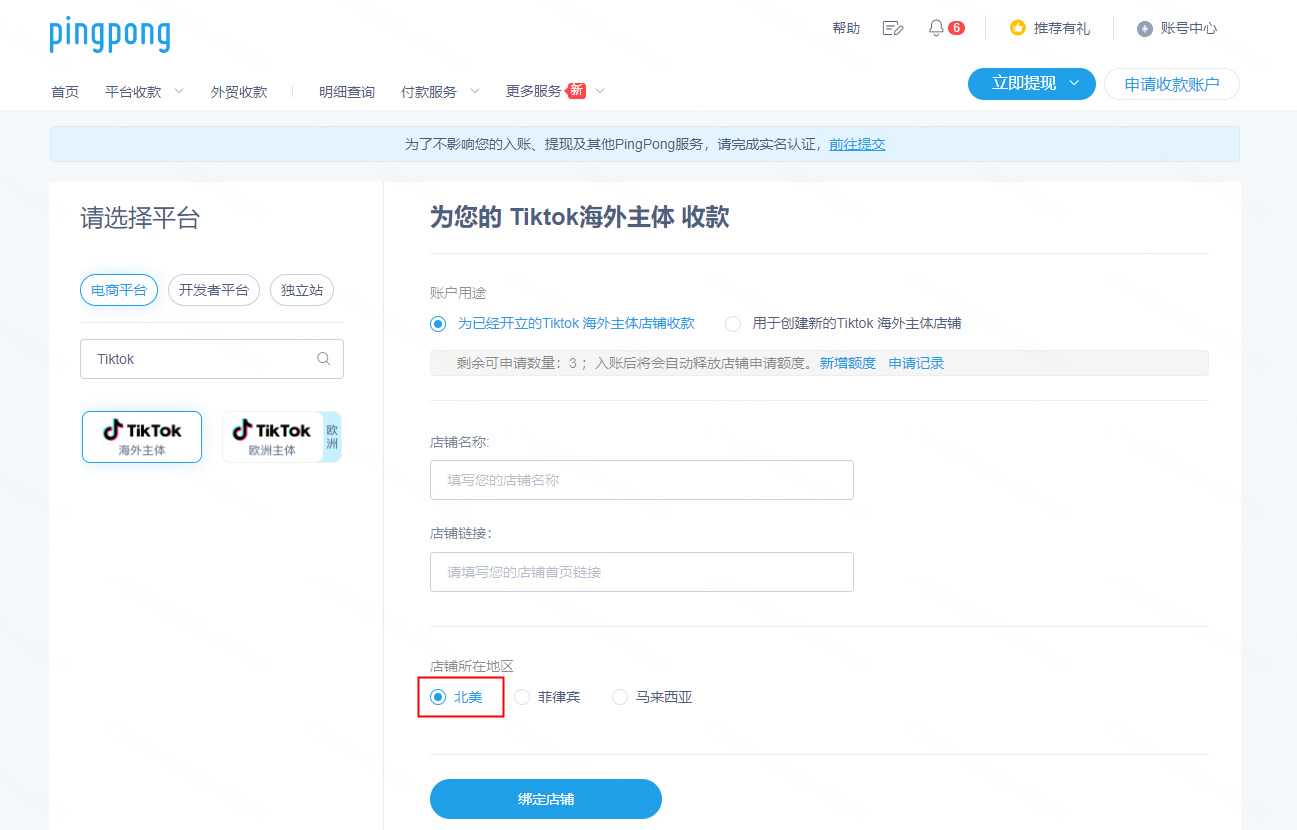The height and width of the screenshot is (830, 1297).
Task: Select TikTok 海外主体 platform card
Action: [x=142, y=437]
